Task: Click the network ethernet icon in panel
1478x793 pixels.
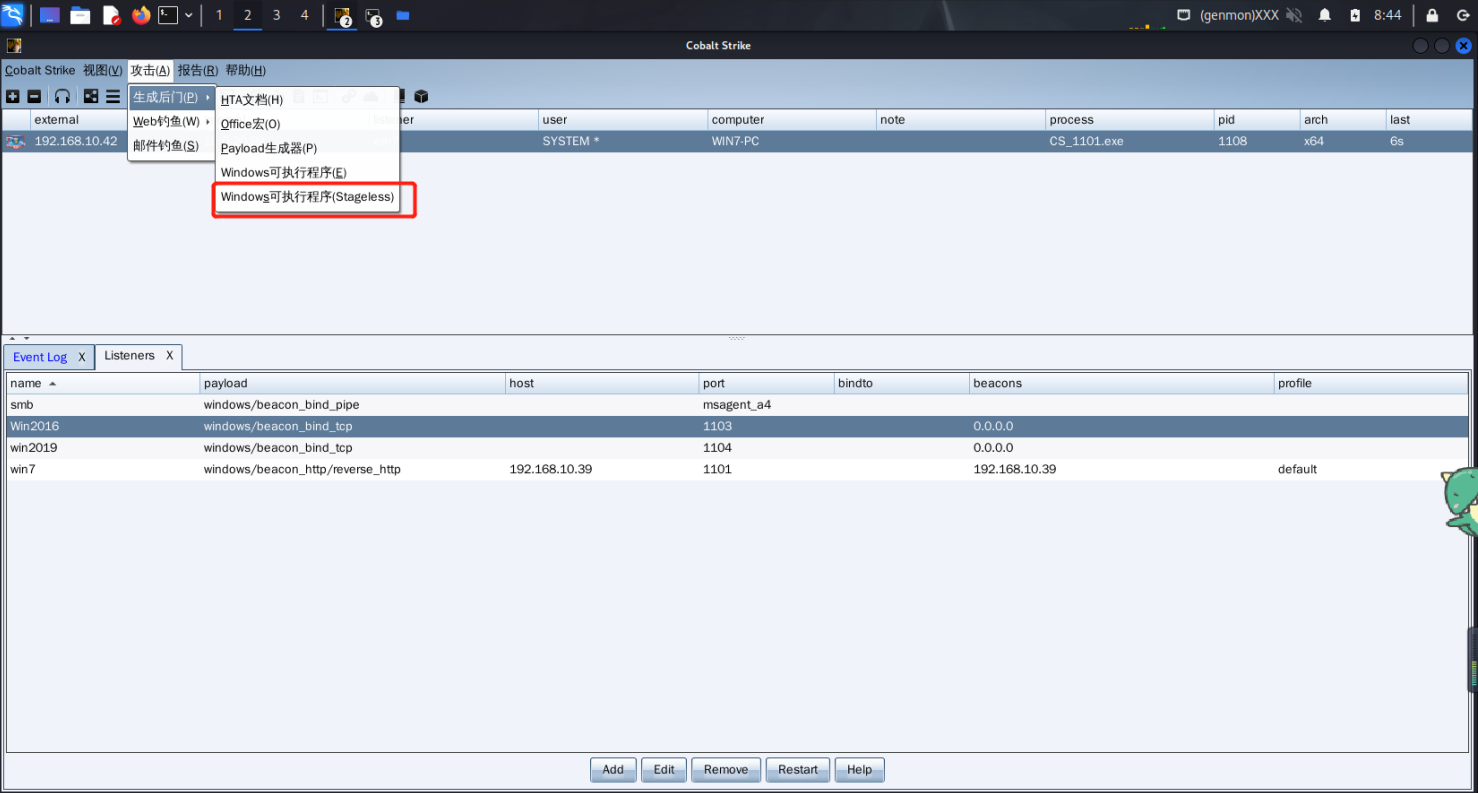Action: coord(1184,15)
